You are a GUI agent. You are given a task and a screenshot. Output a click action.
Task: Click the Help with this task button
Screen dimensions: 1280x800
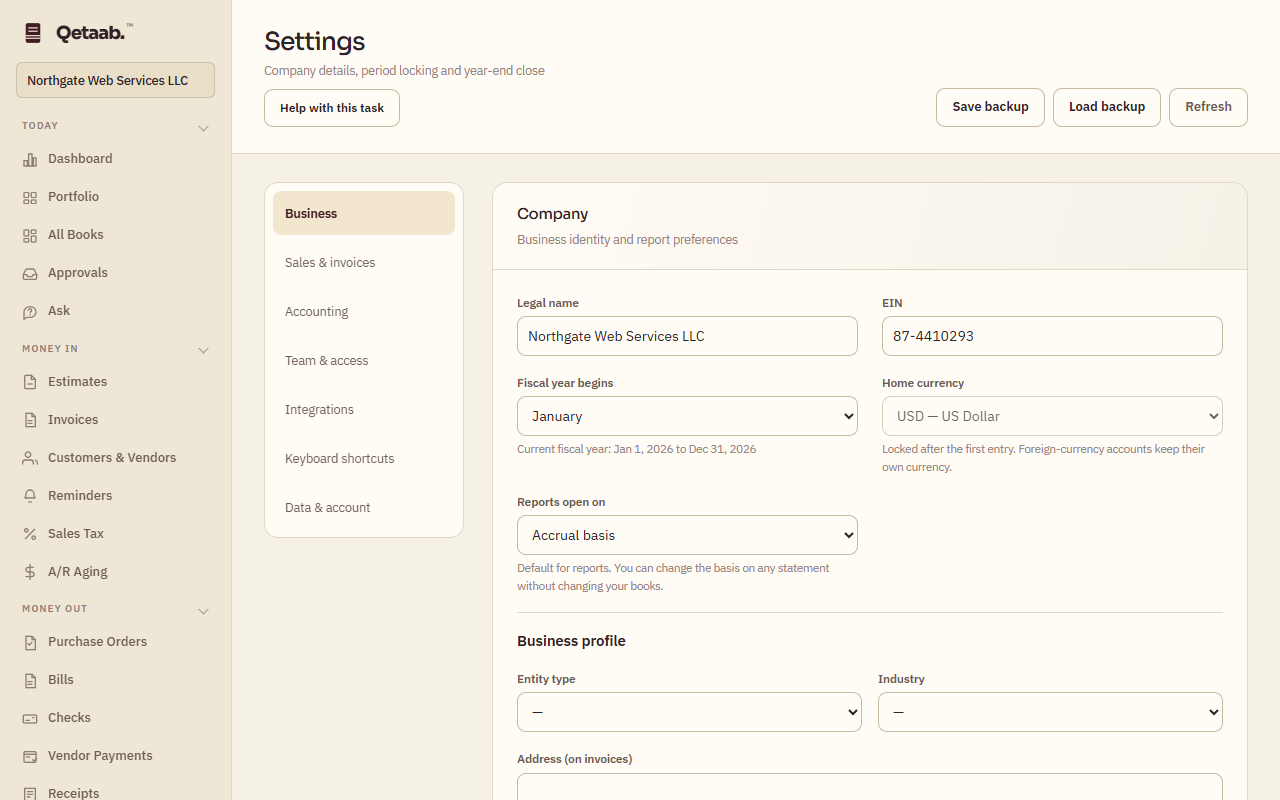pos(332,108)
